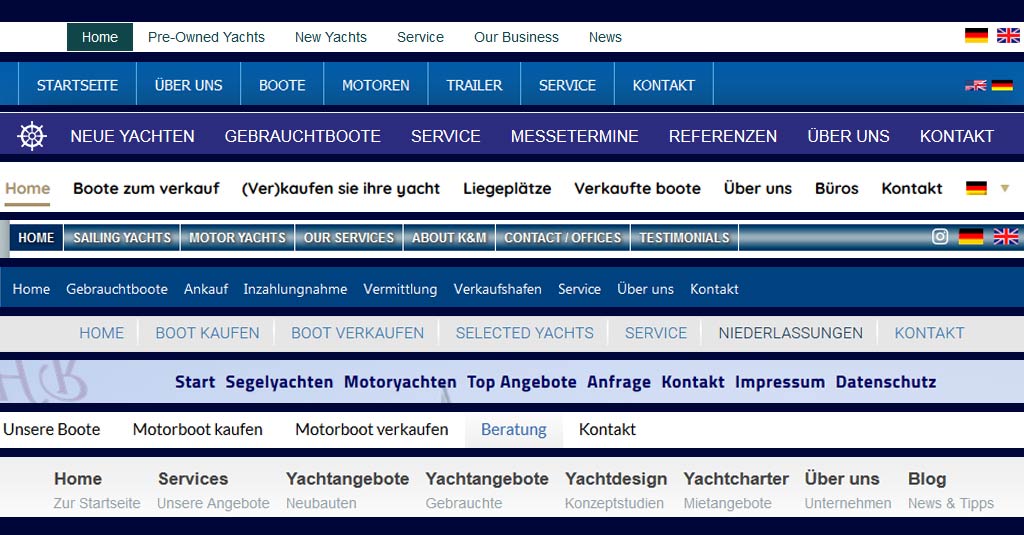The width and height of the screenshot is (1024, 535).
Task: Click the ship wheel logo beside NEUE YACHTEN
Action: [x=33, y=136]
